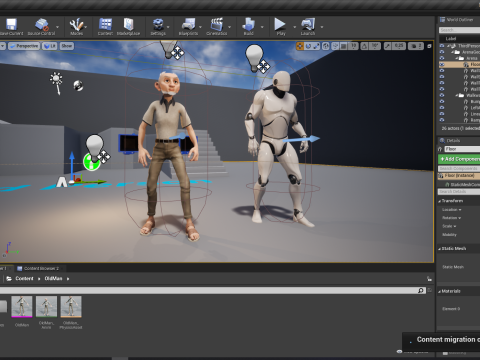The image size is (480, 360).
Task: Toggle visibility of Walkway folder
Action: (x=442, y=95)
